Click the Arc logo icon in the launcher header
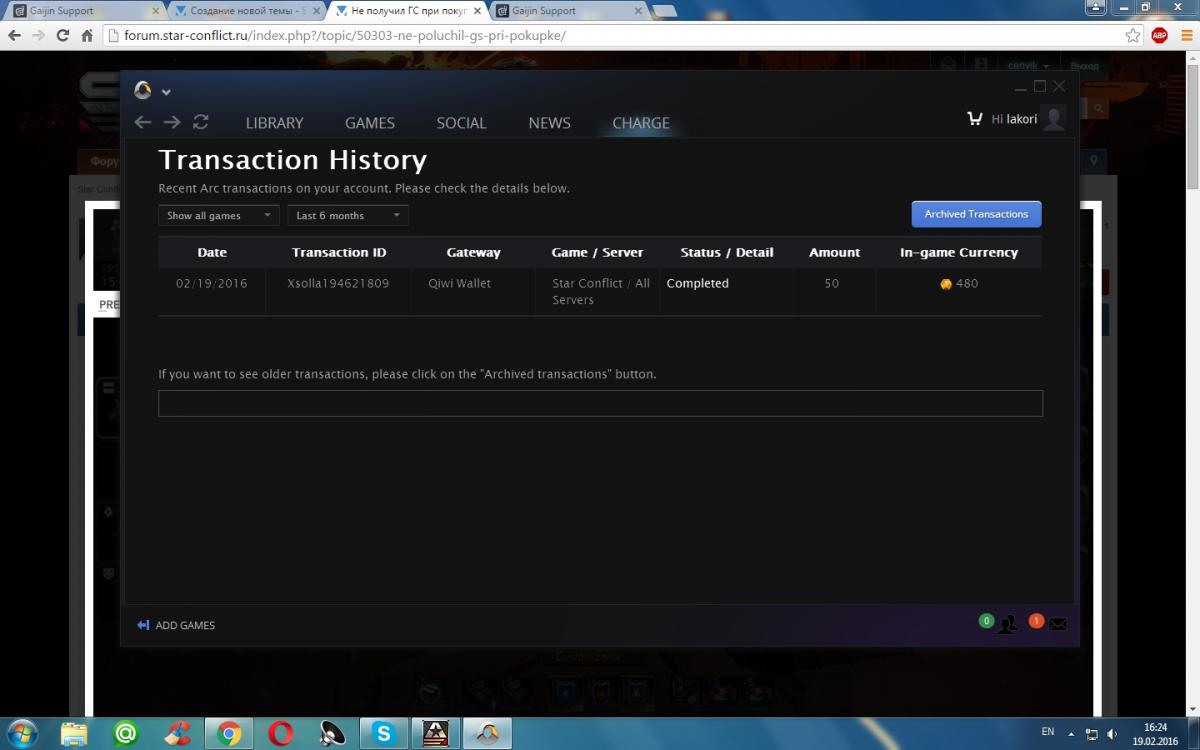This screenshot has width=1200, height=750. pyautogui.click(x=143, y=90)
